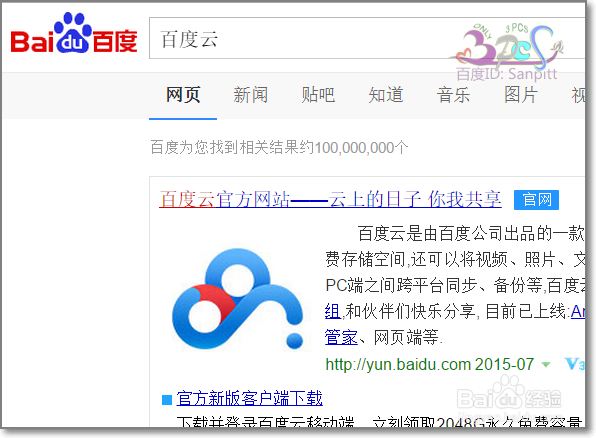Image resolution: width=596 pixels, height=438 pixels.
Task: Click the result count text 100,000,000个
Action: coord(361,148)
